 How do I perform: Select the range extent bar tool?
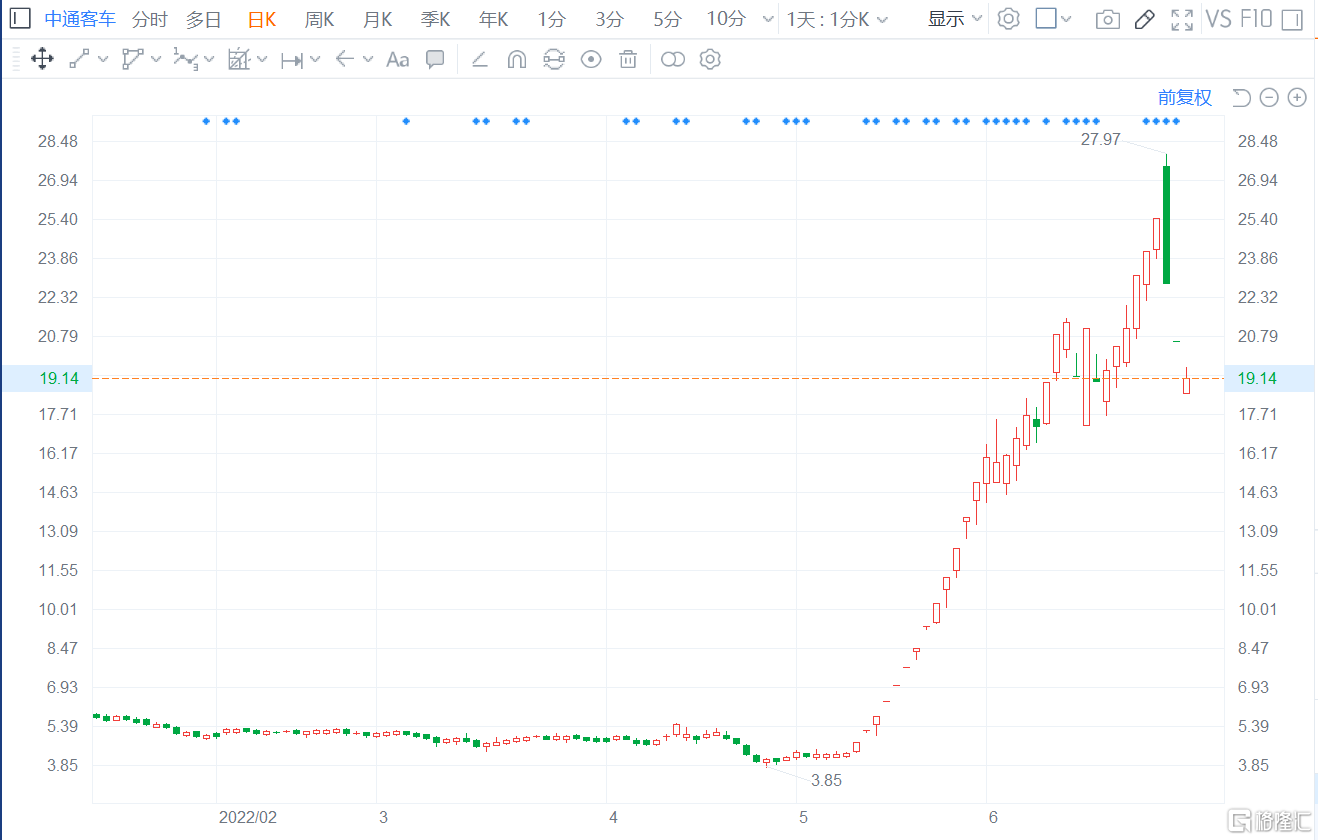click(x=292, y=60)
